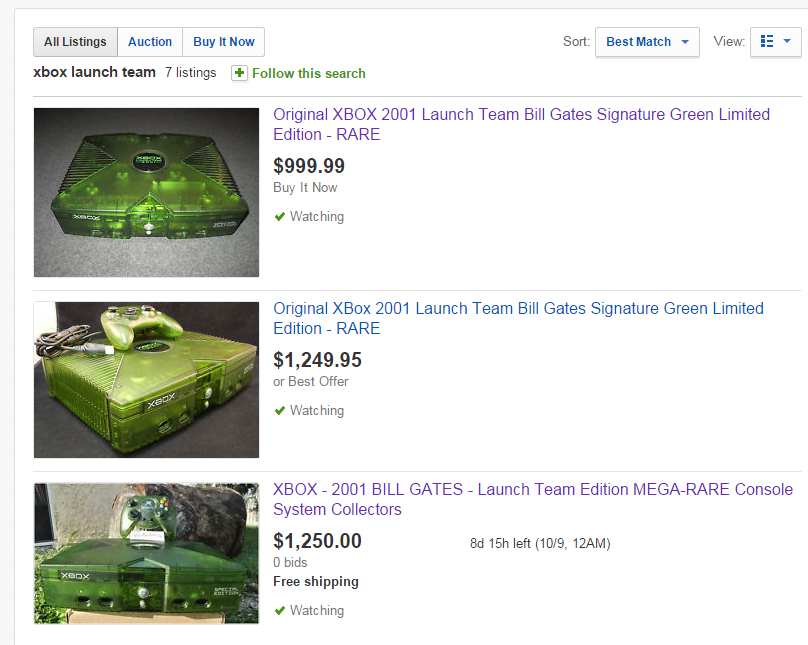The image size is (808, 645).
Task: Open the Best Match sort dropdown
Action: point(647,42)
